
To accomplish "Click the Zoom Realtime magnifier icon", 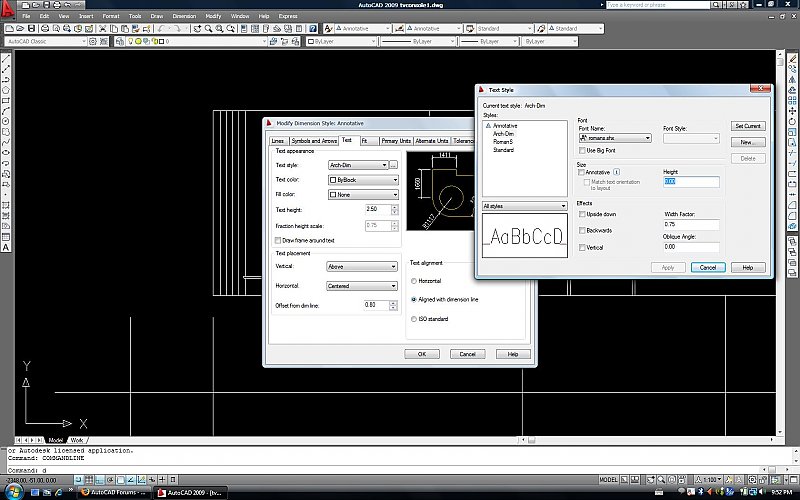I will pos(208,29).
